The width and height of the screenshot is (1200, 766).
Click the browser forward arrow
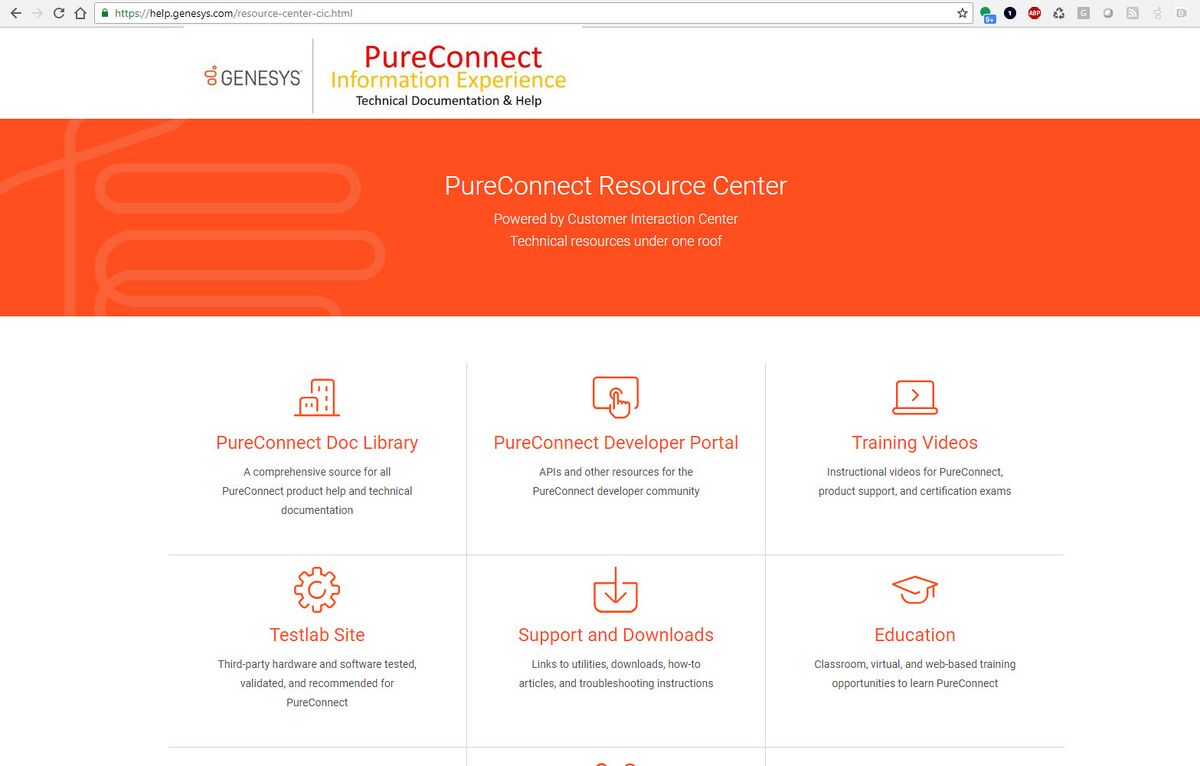(x=37, y=14)
